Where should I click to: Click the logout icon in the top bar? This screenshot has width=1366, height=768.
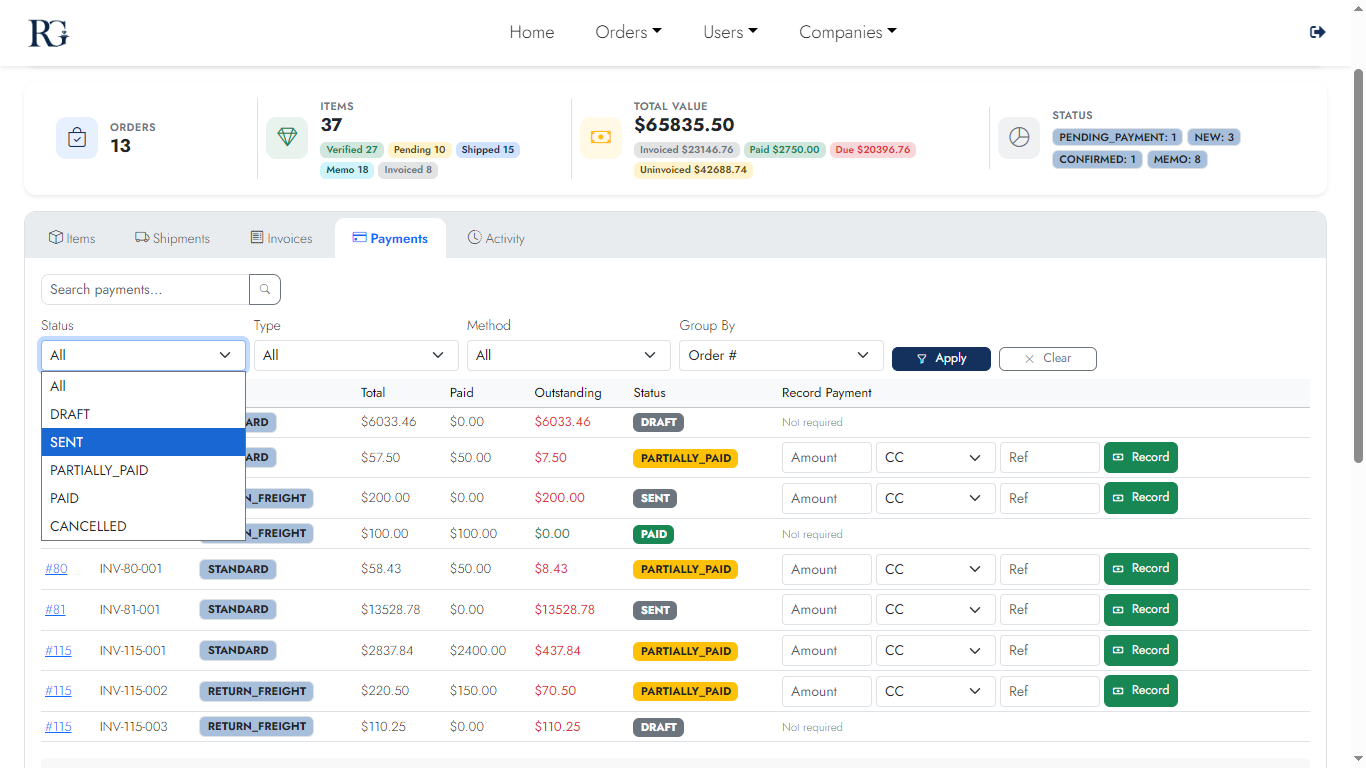pyautogui.click(x=1317, y=31)
